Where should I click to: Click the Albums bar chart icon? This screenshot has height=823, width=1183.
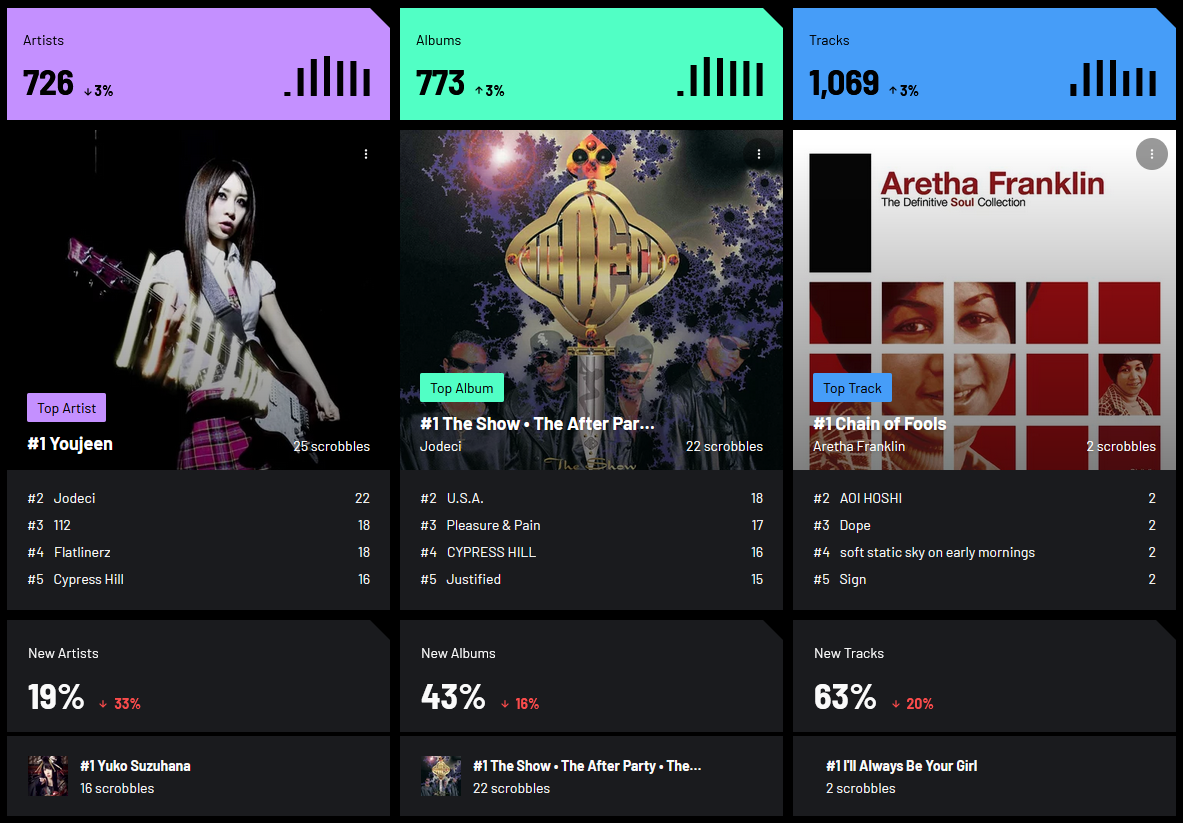click(x=720, y=76)
